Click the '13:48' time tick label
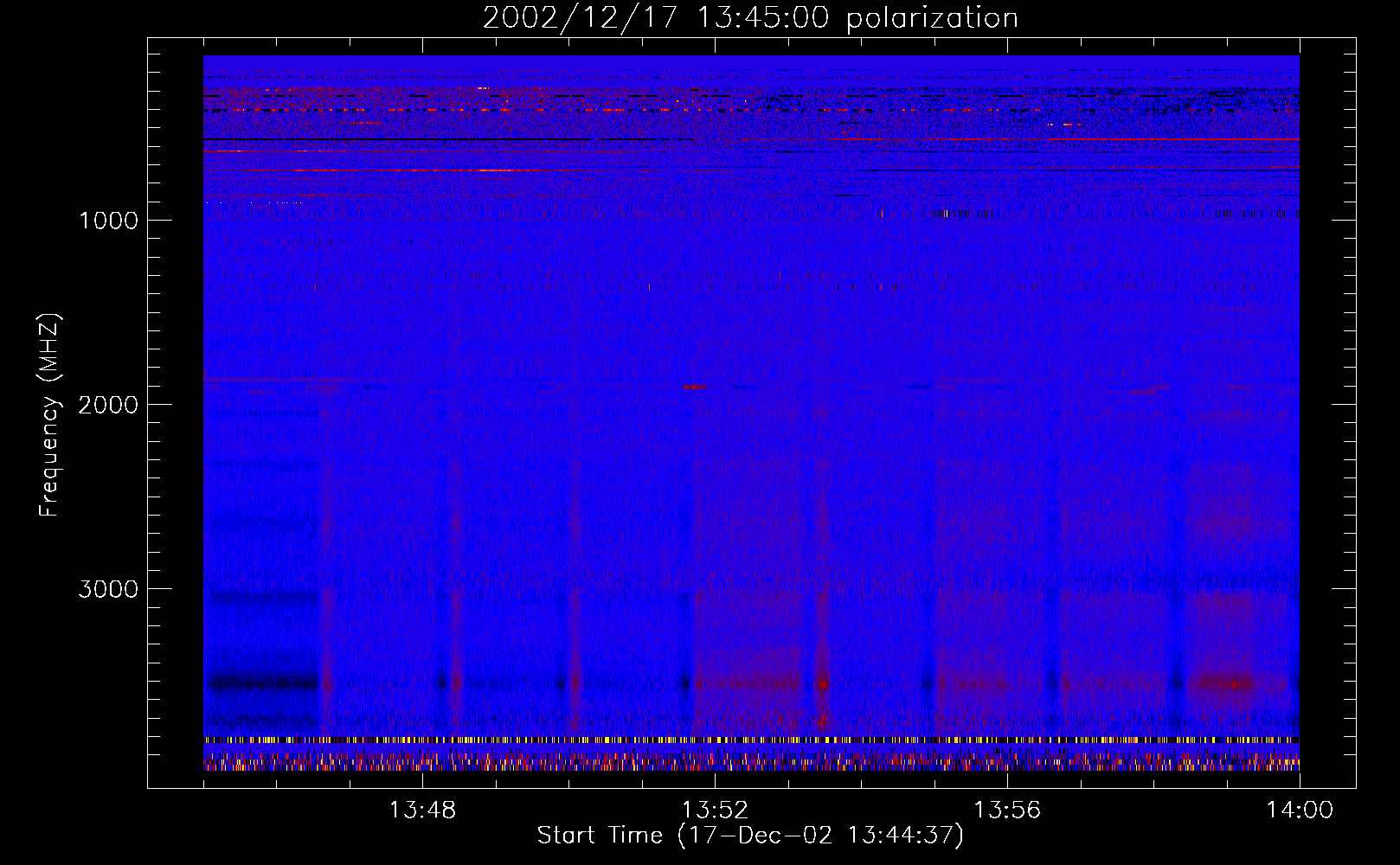Screen dimensions: 1400x865 coord(422,811)
